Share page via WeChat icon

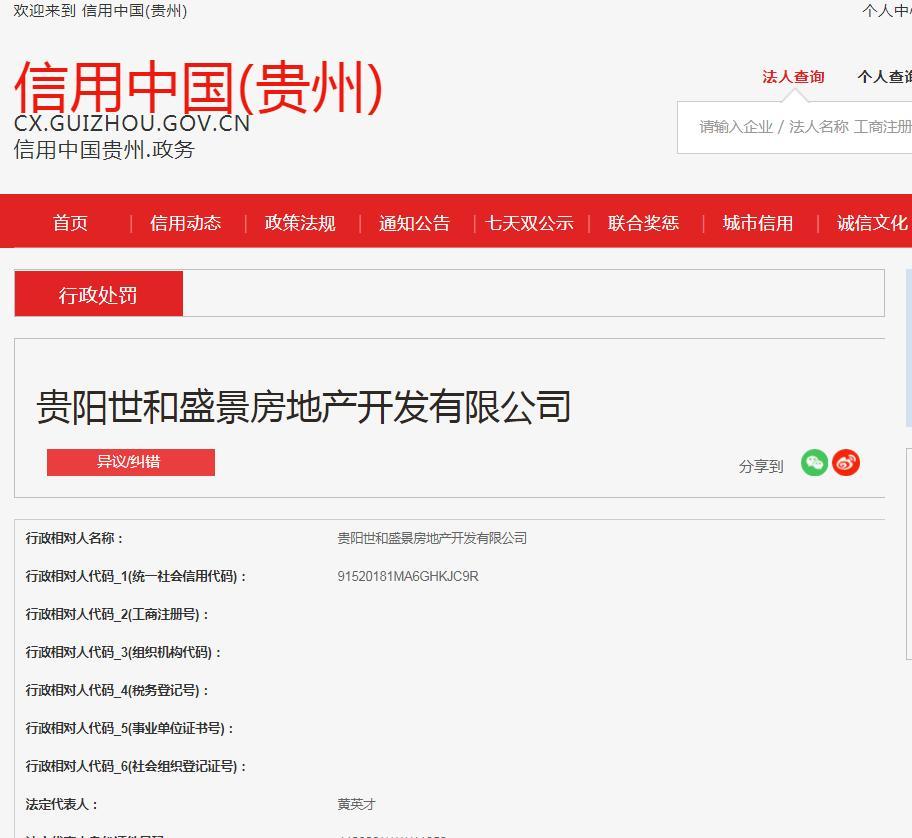tap(814, 463)
